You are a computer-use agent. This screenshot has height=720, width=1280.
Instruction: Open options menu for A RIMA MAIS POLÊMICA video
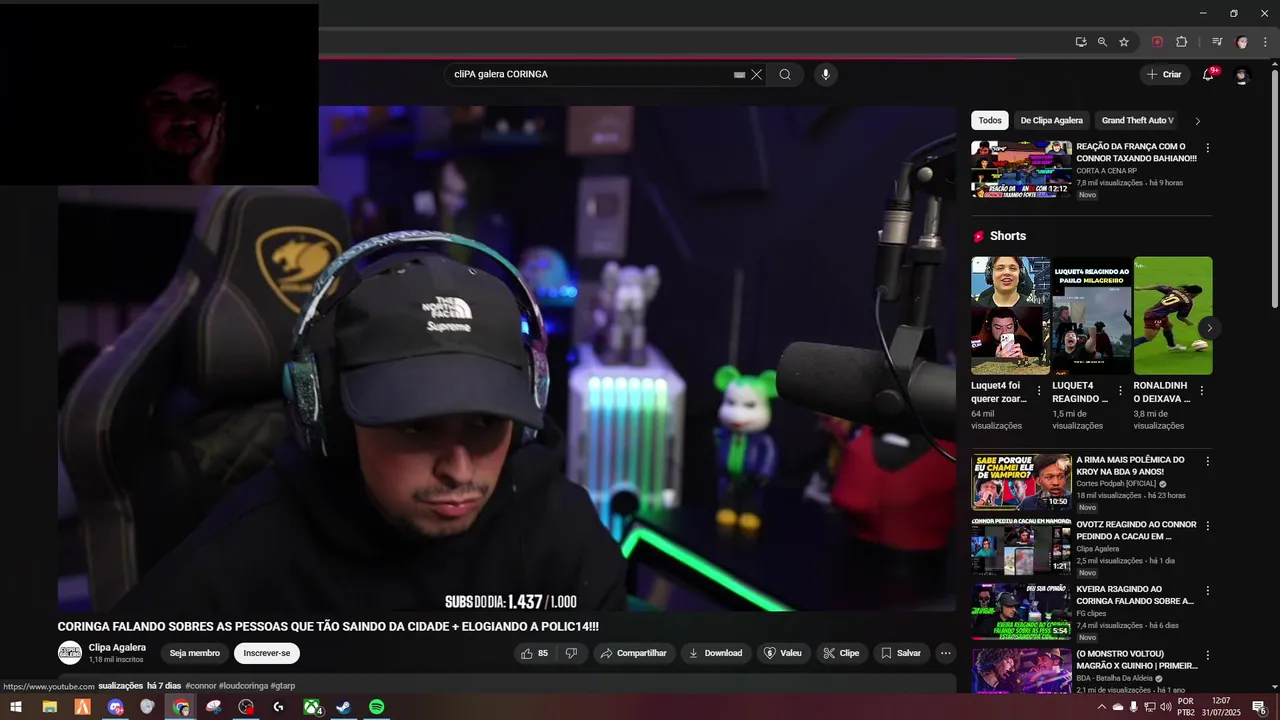(x=1207, y=462)
